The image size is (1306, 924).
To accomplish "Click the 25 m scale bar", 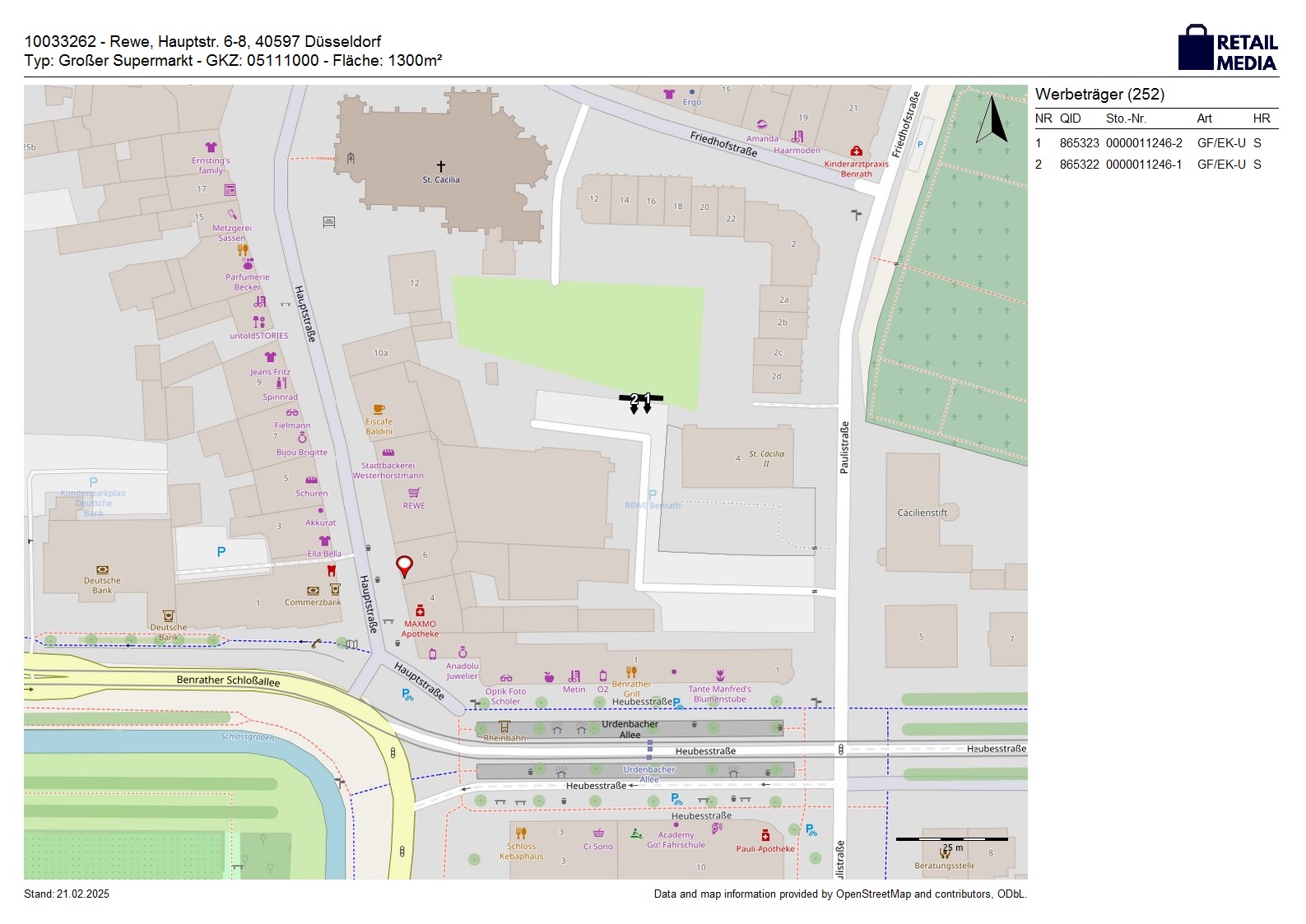I will click(951, 839).
